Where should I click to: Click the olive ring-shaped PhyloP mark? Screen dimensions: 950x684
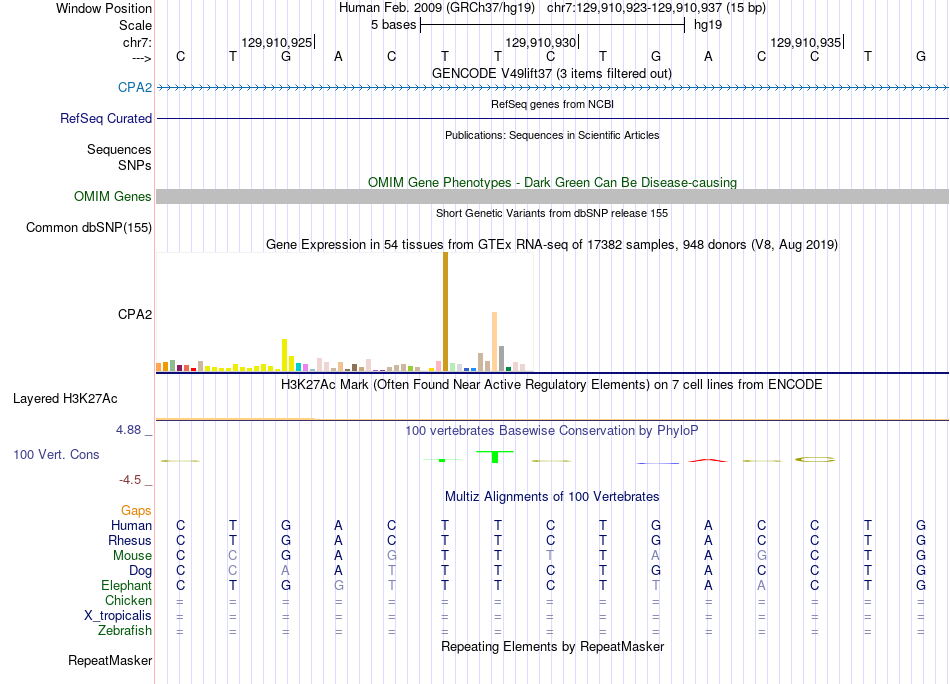815,460
